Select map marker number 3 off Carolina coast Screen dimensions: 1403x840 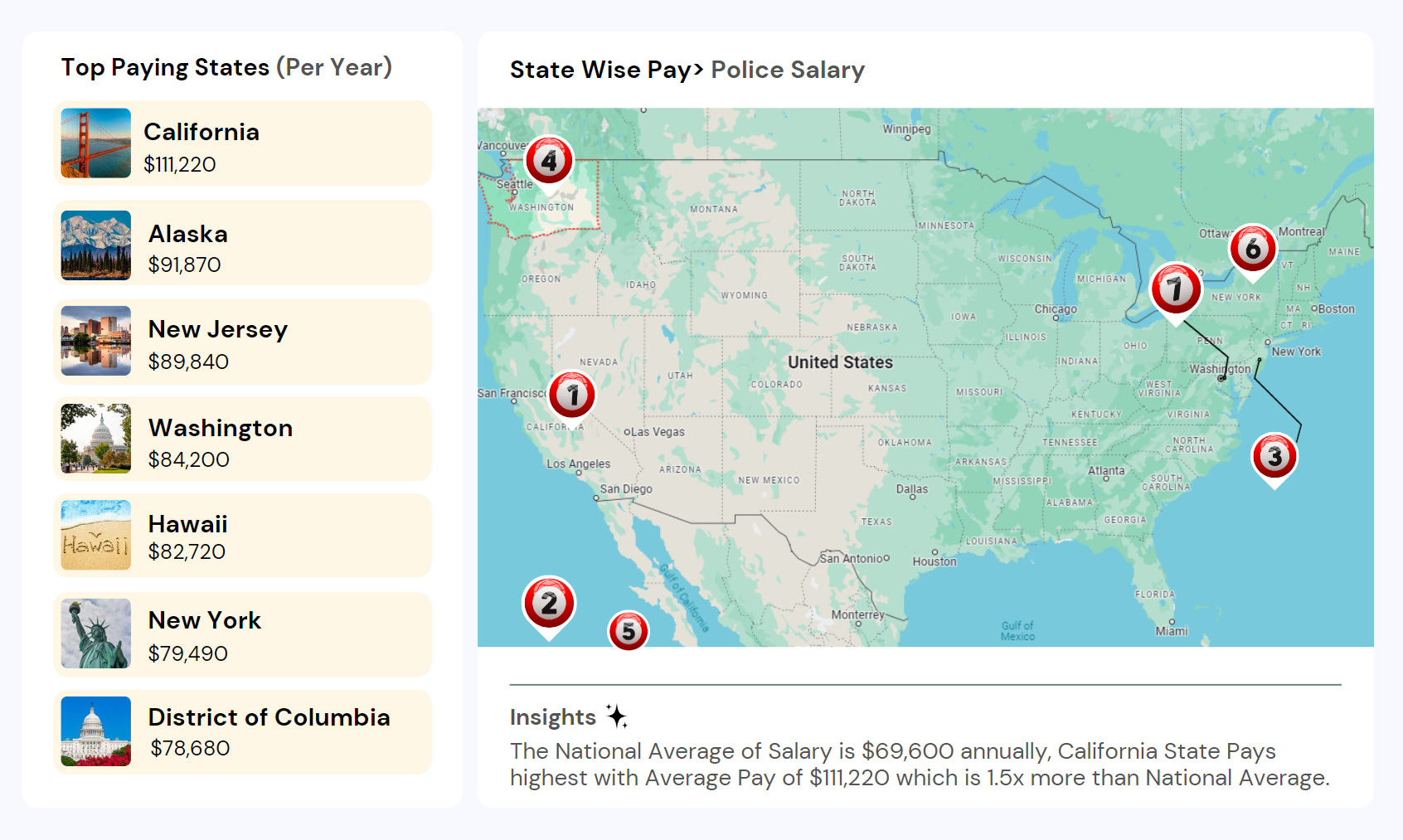click(1274, 456)
